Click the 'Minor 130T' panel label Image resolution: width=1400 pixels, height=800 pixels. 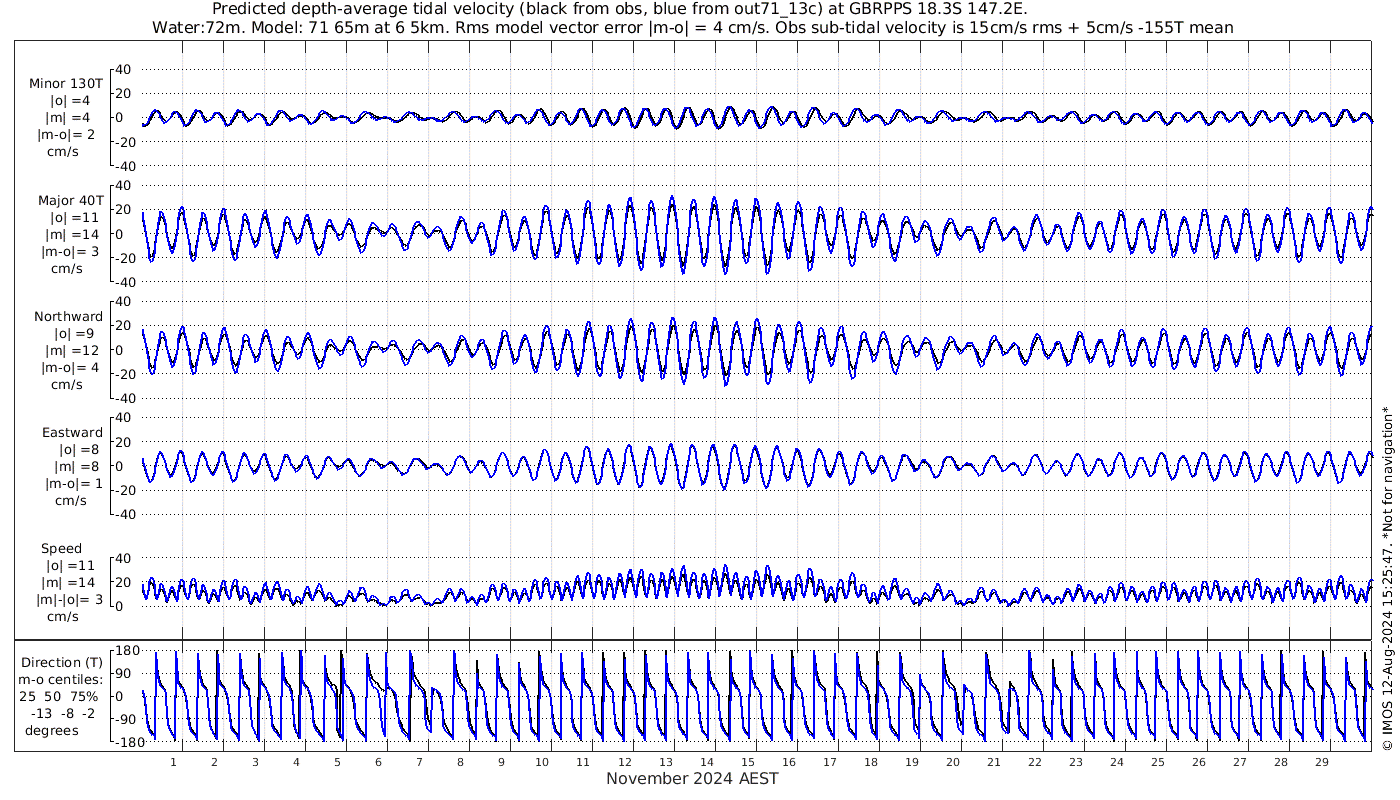(x=66, y=84)
